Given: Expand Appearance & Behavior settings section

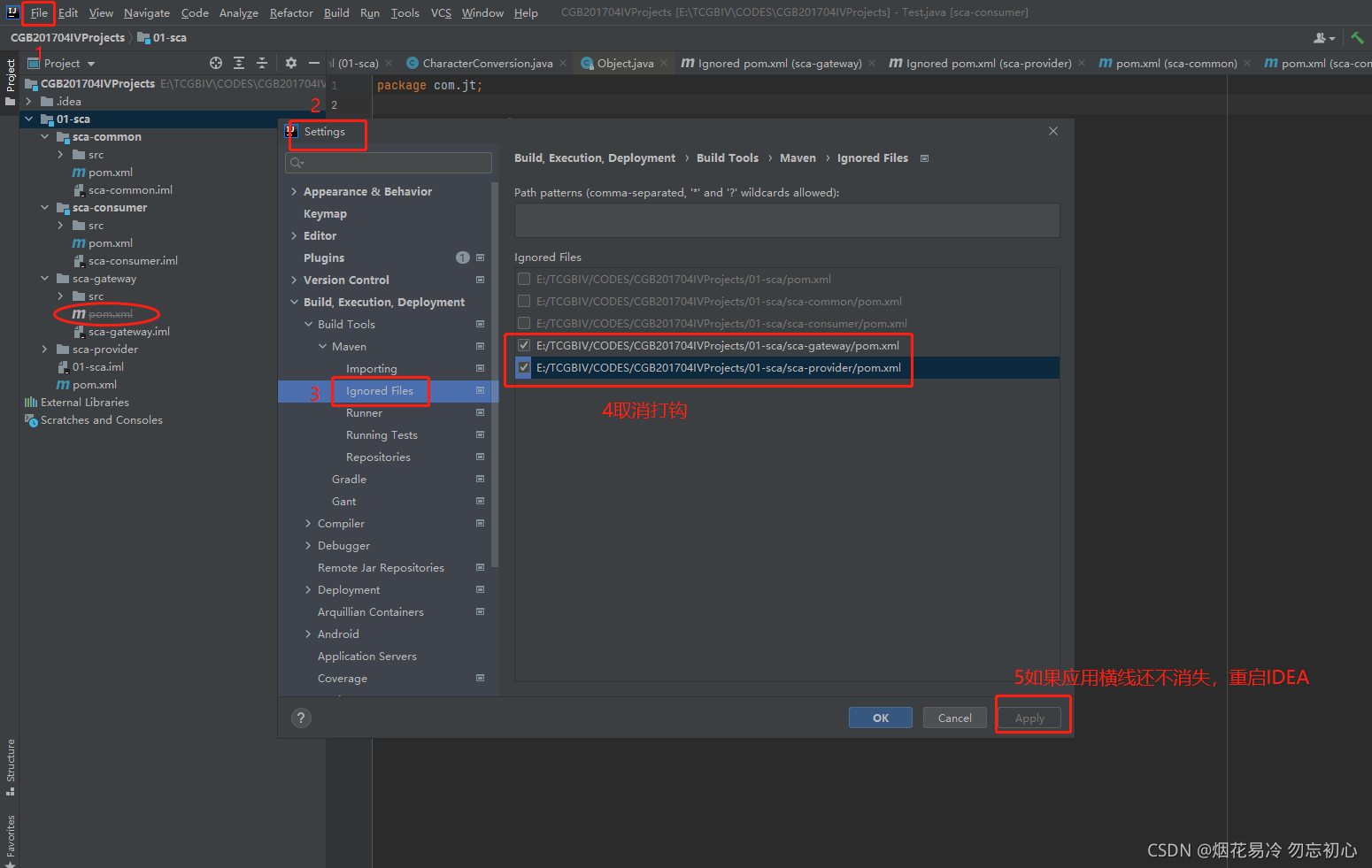Looking at the screenshot, I should point(294,192).
